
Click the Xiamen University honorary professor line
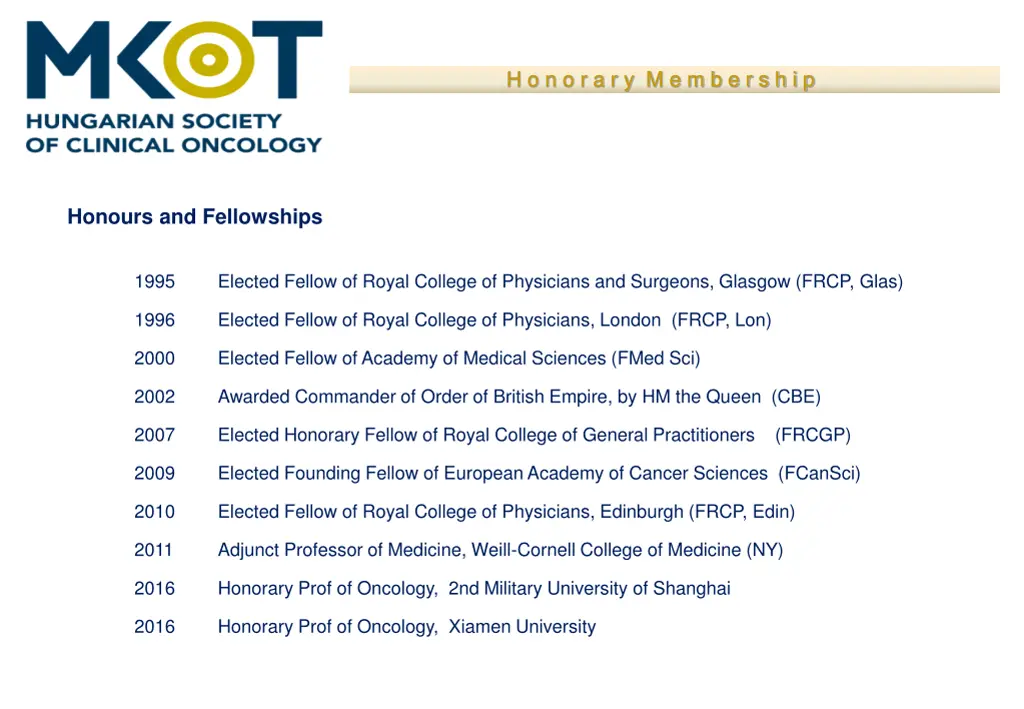pos(407,627)
